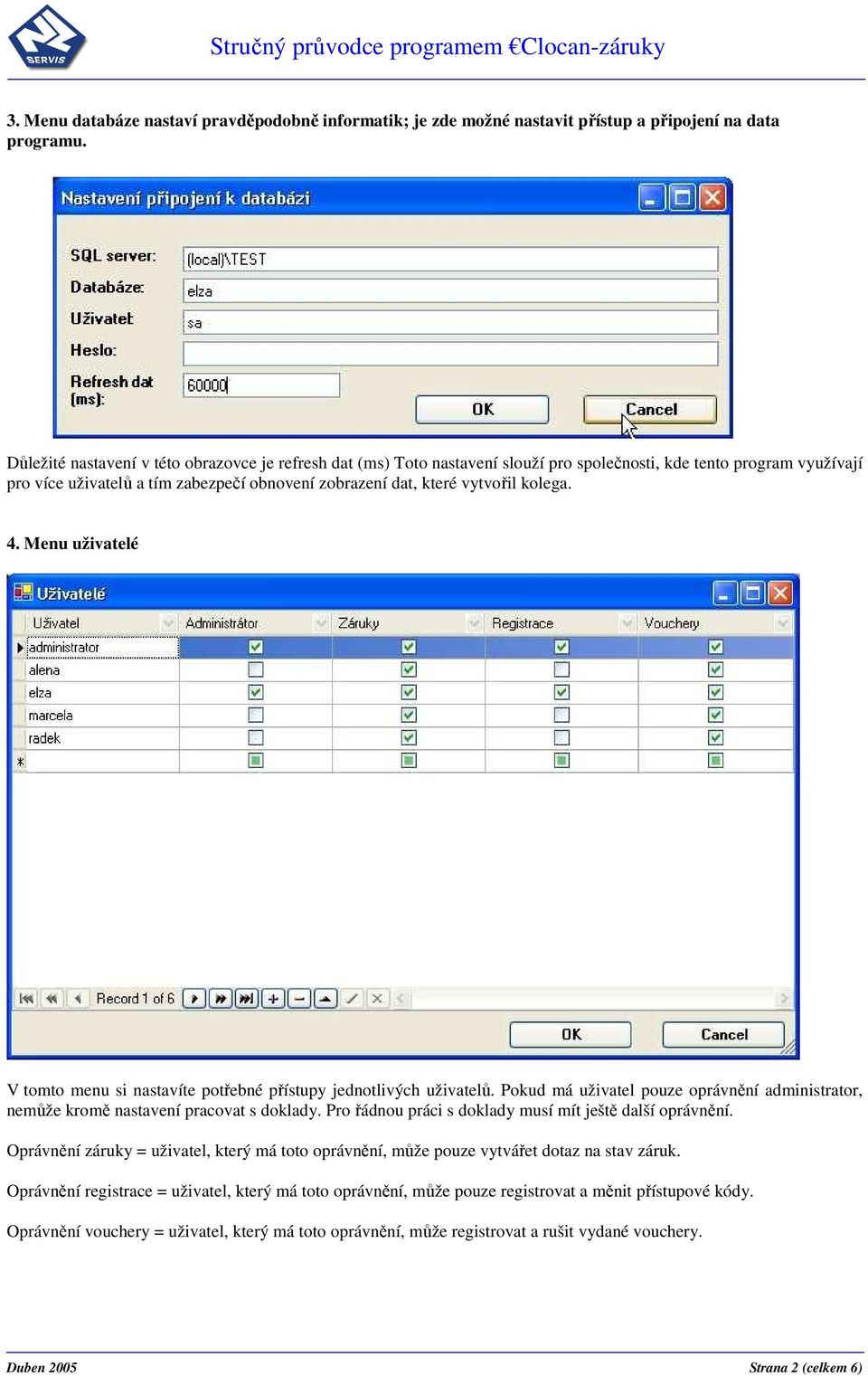868x1376 pixels.
Task: Click the empty Heslo password field
Action: coord(450,354)
